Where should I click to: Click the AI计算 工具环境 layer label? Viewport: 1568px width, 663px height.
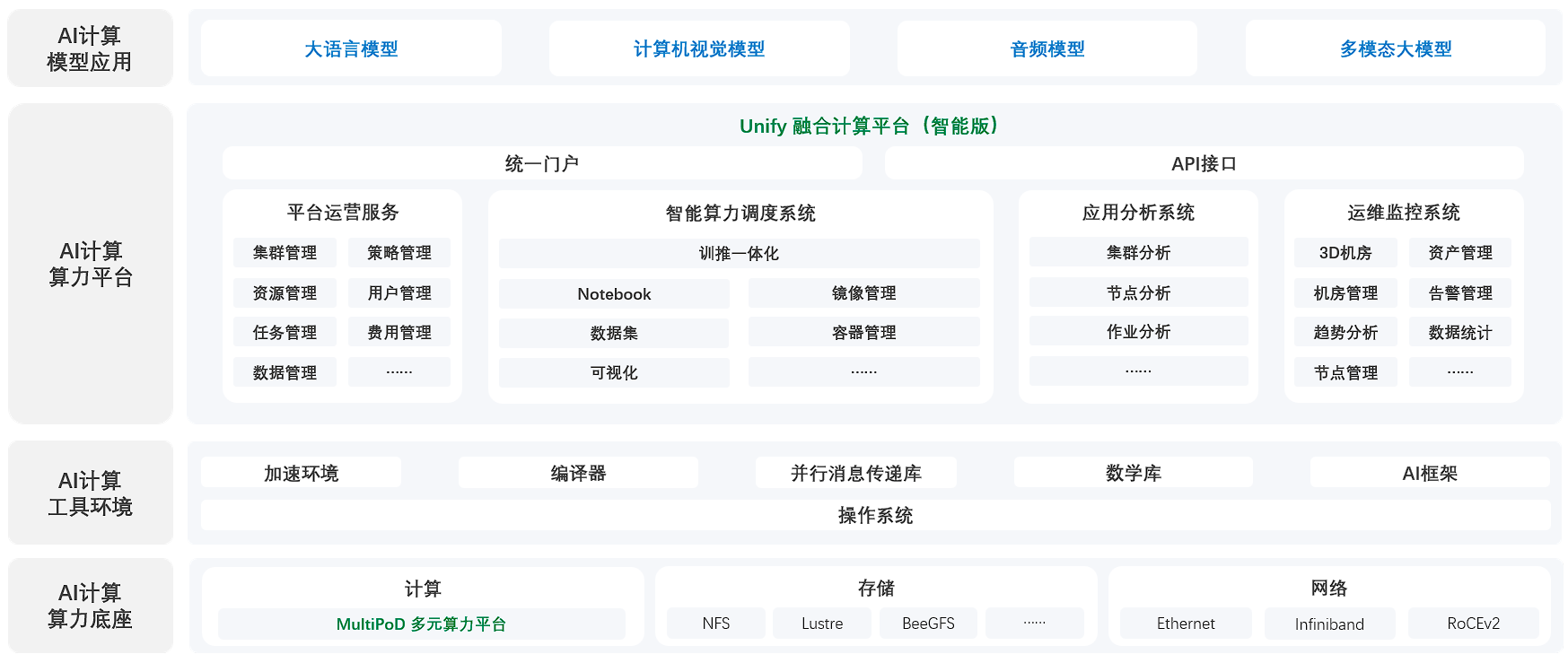pyautogui.click(x=90, y=493)
